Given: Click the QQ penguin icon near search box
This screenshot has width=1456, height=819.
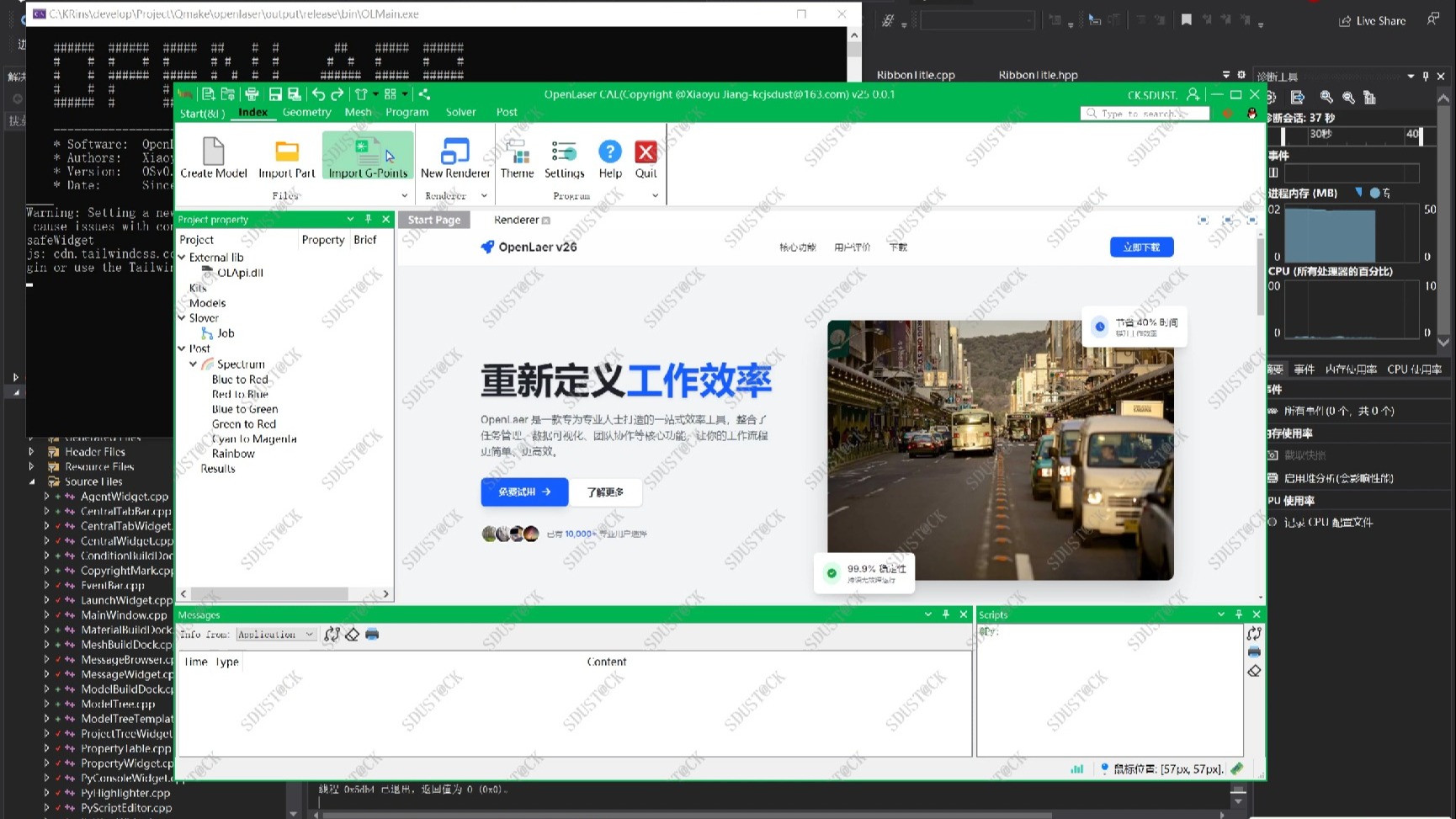Looking at the screenshot, I should (x=1251, y=113).
